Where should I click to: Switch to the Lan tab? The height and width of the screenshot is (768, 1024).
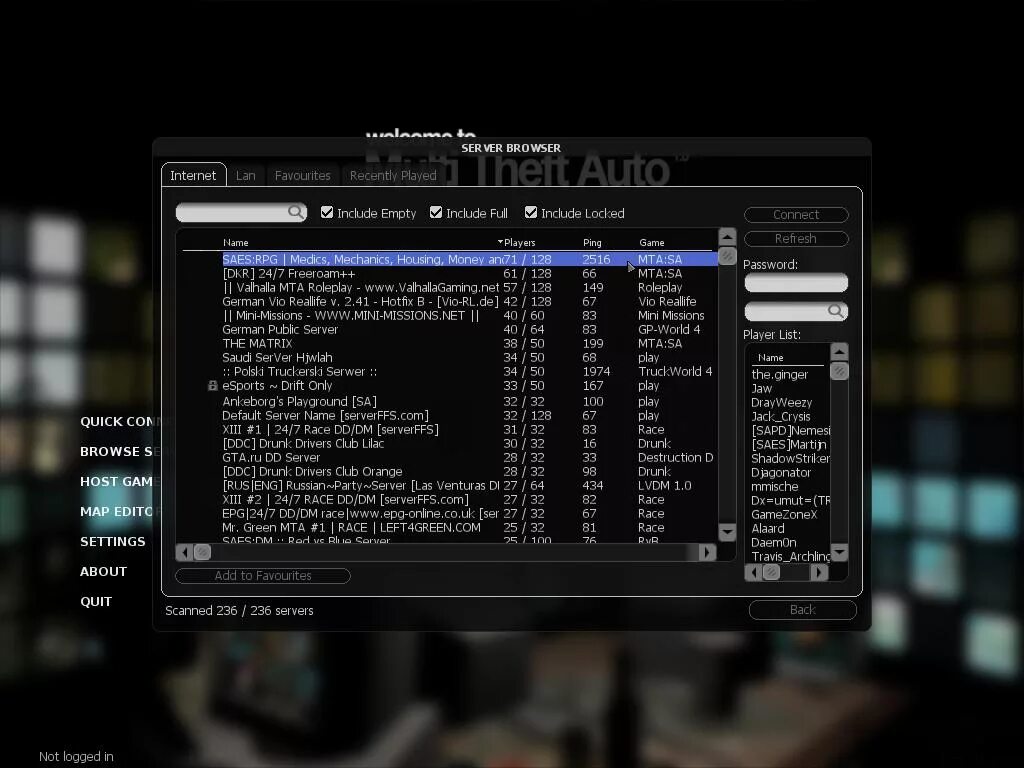click(246, 176)
